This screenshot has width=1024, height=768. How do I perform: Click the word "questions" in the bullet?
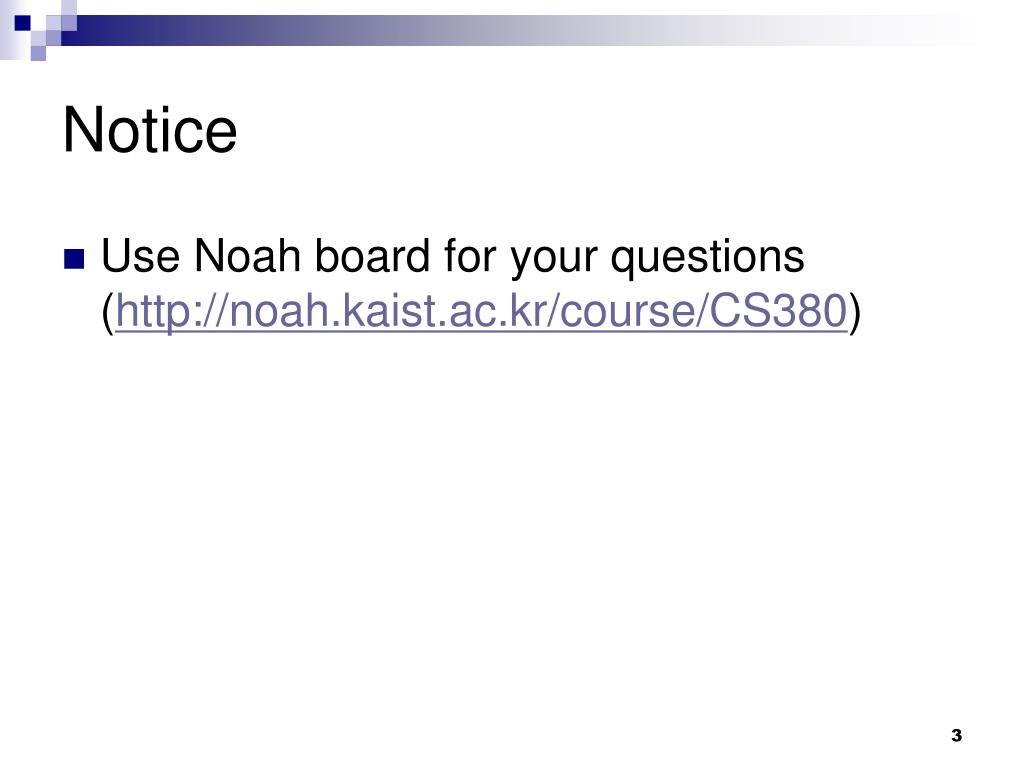[x=707, y=259]
